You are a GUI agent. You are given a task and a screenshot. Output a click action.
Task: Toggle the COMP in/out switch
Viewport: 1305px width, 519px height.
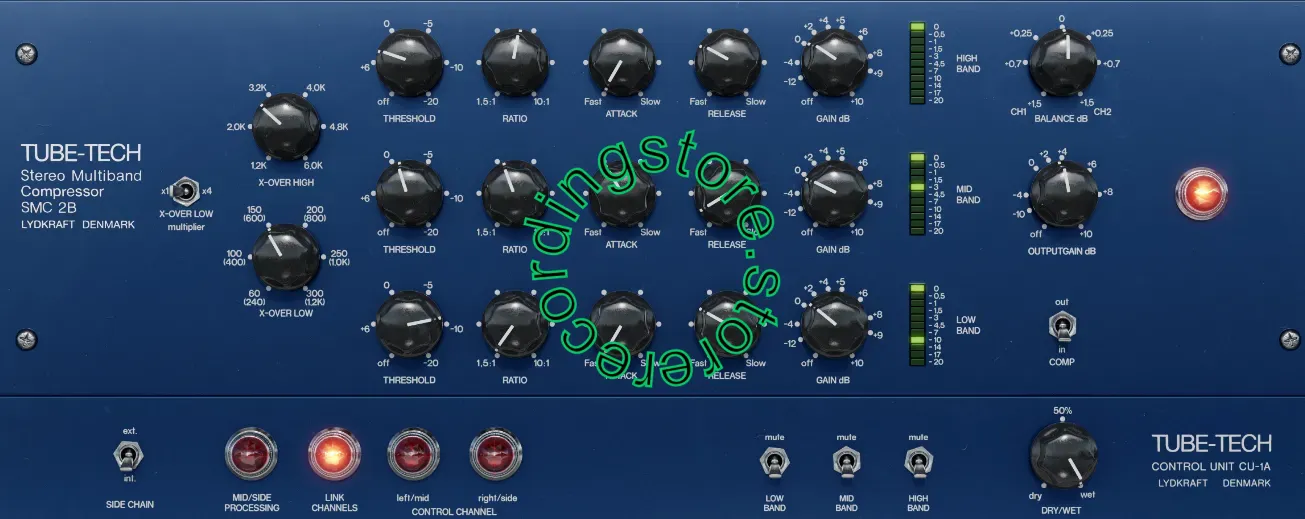tap(1062, 327)
